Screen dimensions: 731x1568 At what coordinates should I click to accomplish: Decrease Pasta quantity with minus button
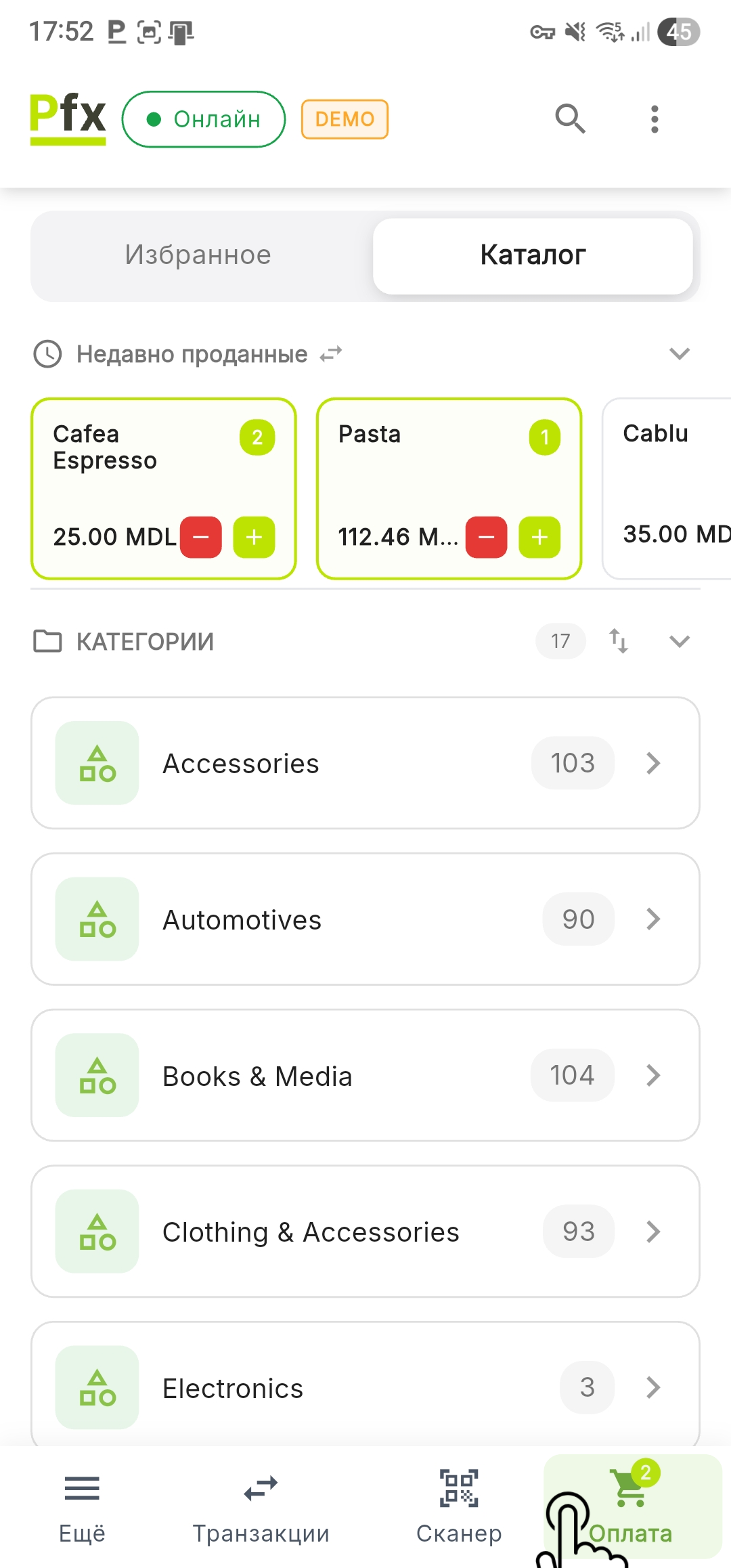pyautogui.click(x=486, y=538)
